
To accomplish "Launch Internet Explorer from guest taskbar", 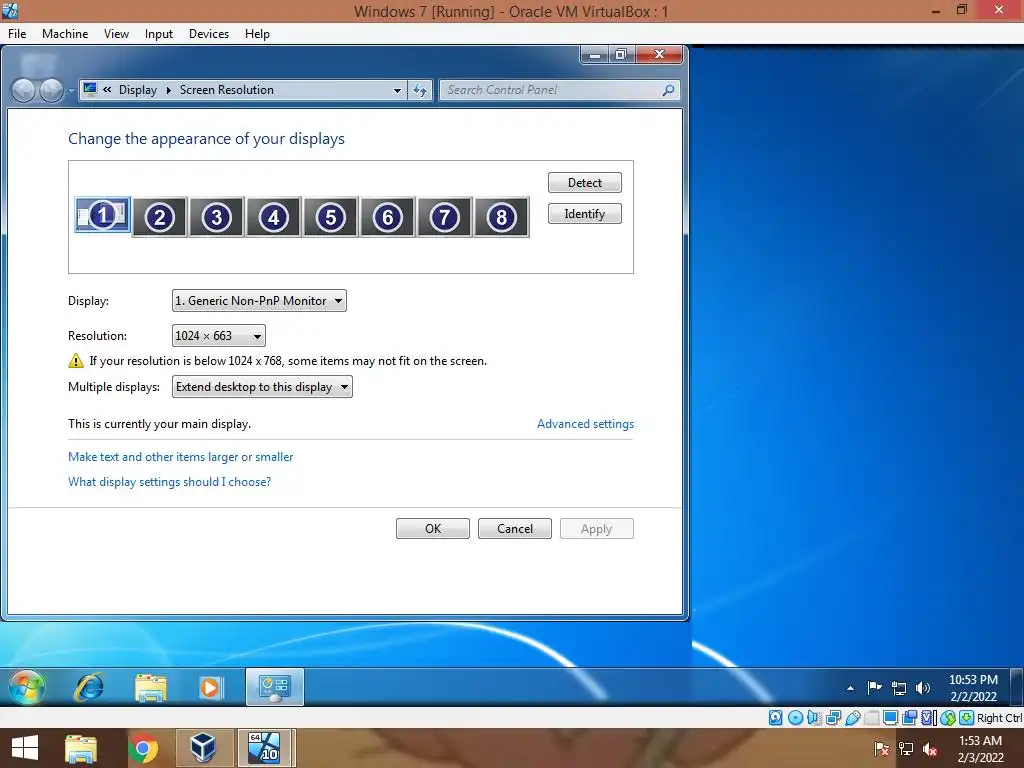I will point(89,687).
